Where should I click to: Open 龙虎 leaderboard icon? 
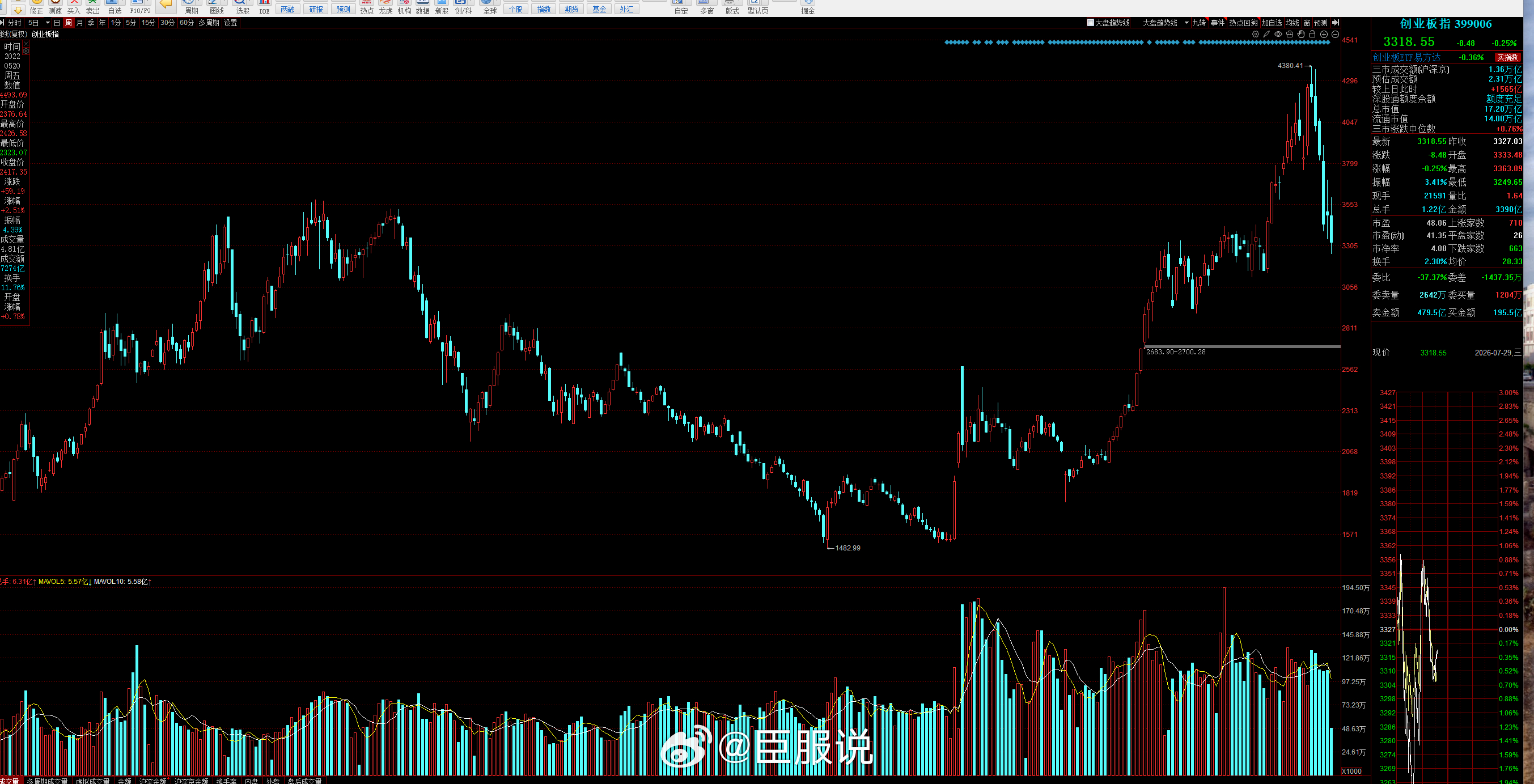pyautogui.click(x=386, y=7)
